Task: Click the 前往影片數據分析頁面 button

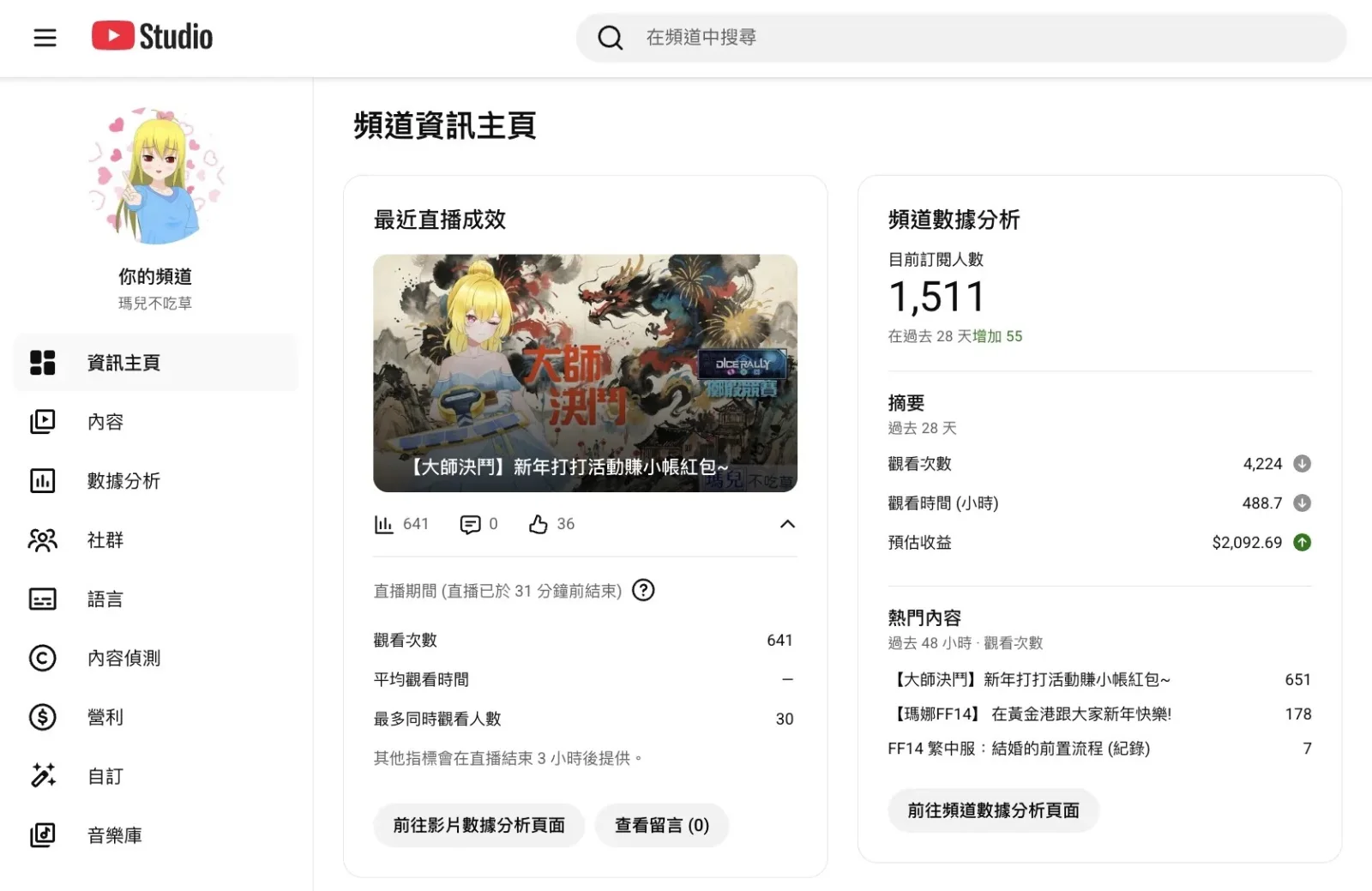Action: coord(478,825)
